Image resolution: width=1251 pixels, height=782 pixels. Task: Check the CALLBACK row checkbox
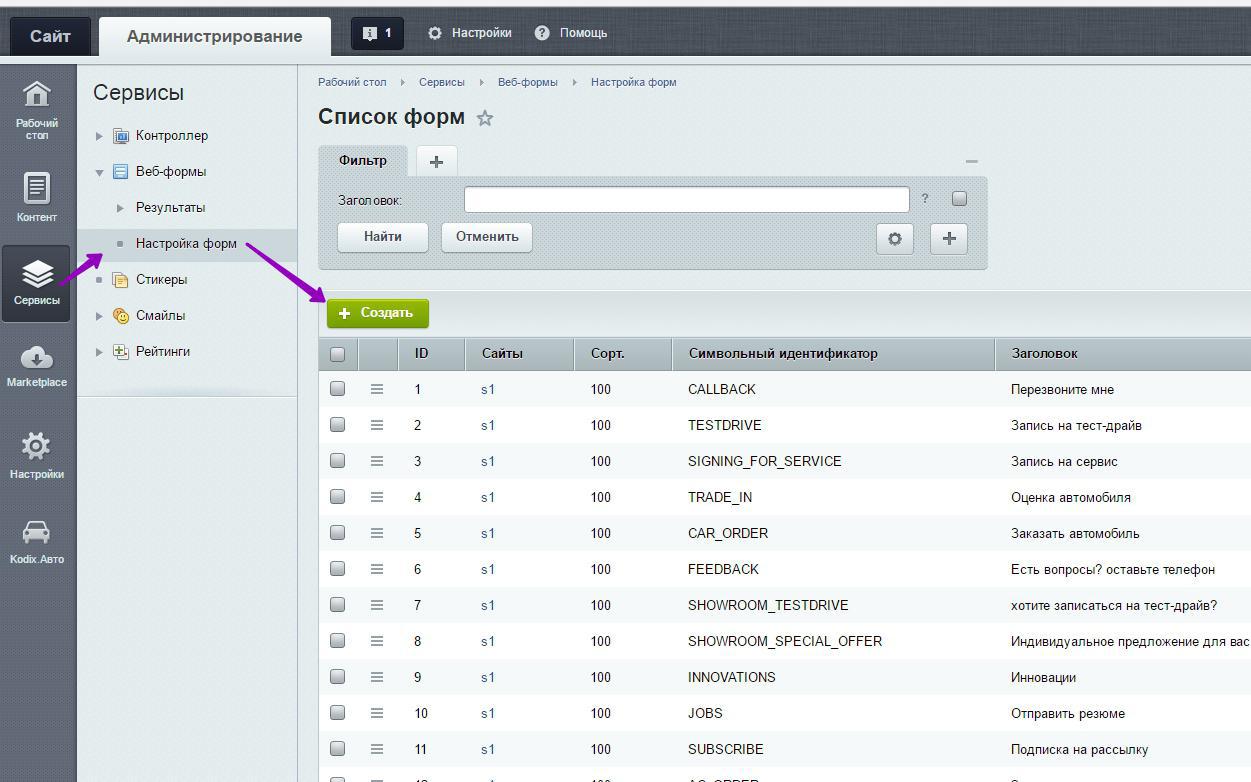(338, 389)
